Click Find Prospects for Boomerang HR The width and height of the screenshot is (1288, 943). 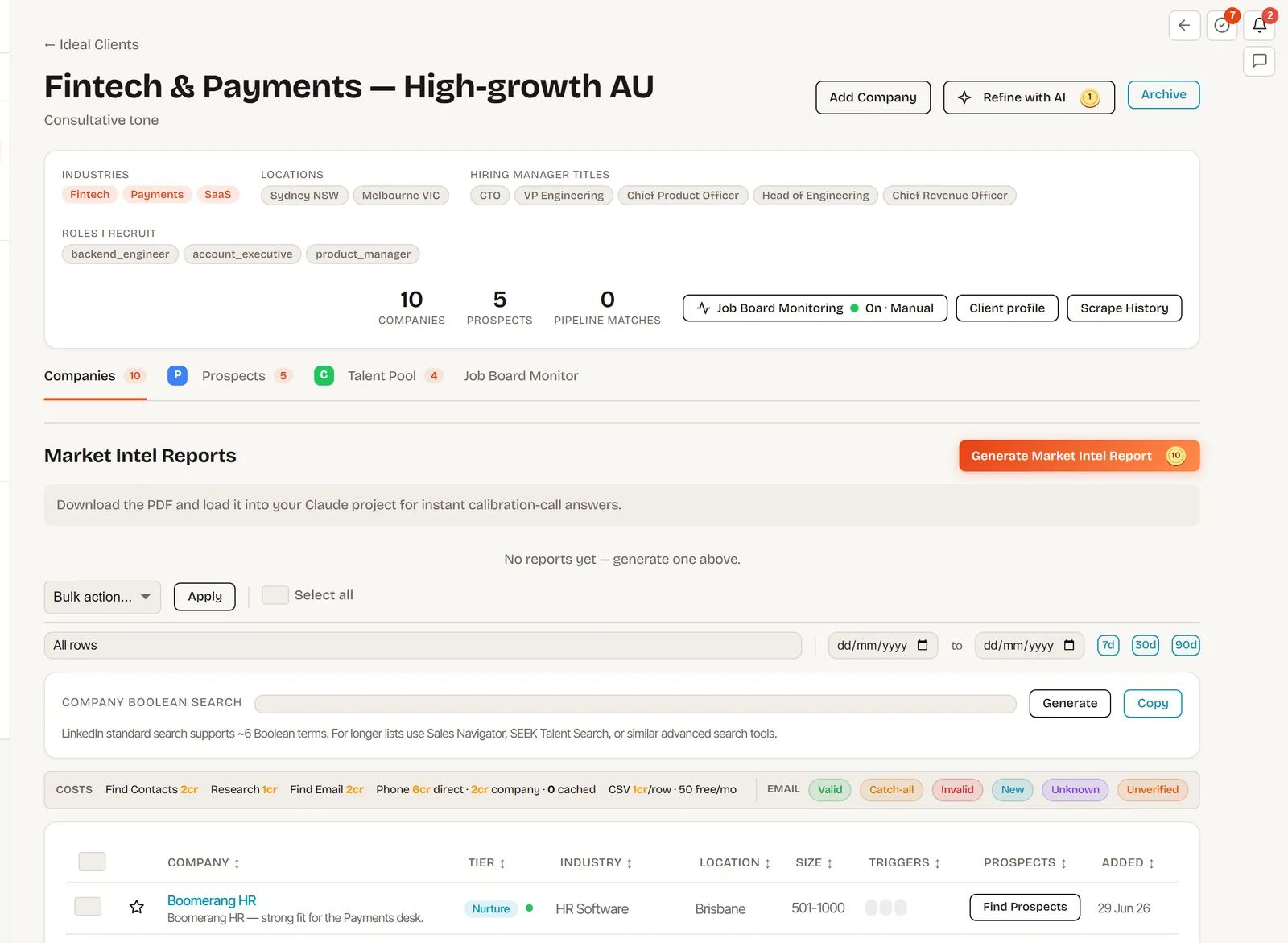click(1025, 907)
